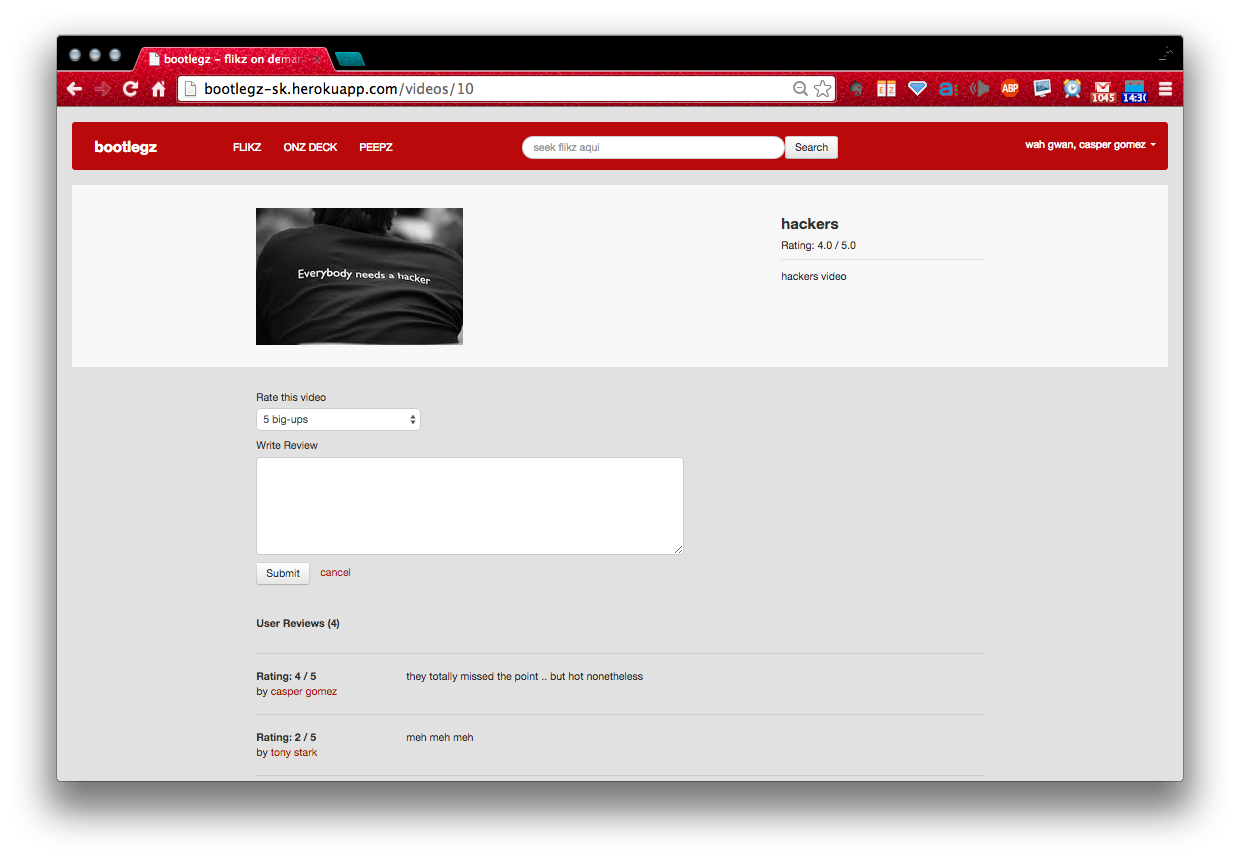Click the bootlegz brand logo
The image size is (1240, 860).
pos(126,147)
